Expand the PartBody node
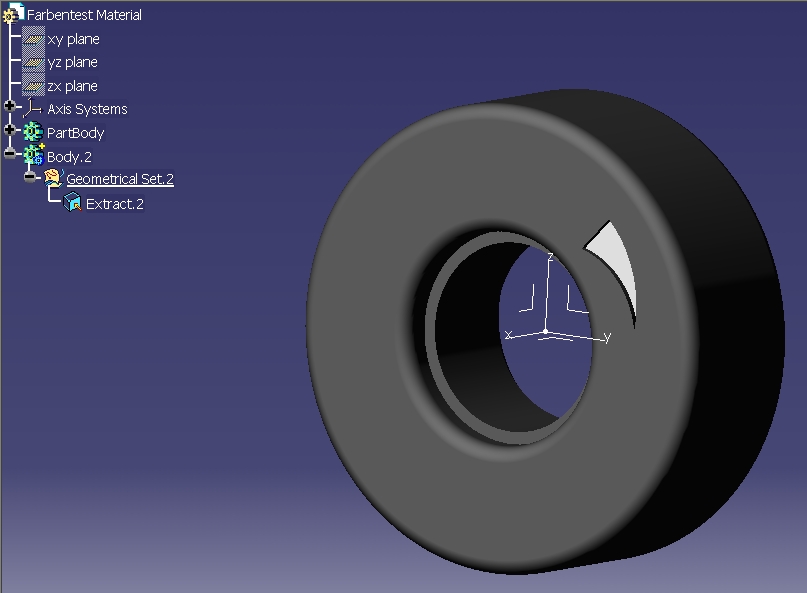 click(10, 130)
